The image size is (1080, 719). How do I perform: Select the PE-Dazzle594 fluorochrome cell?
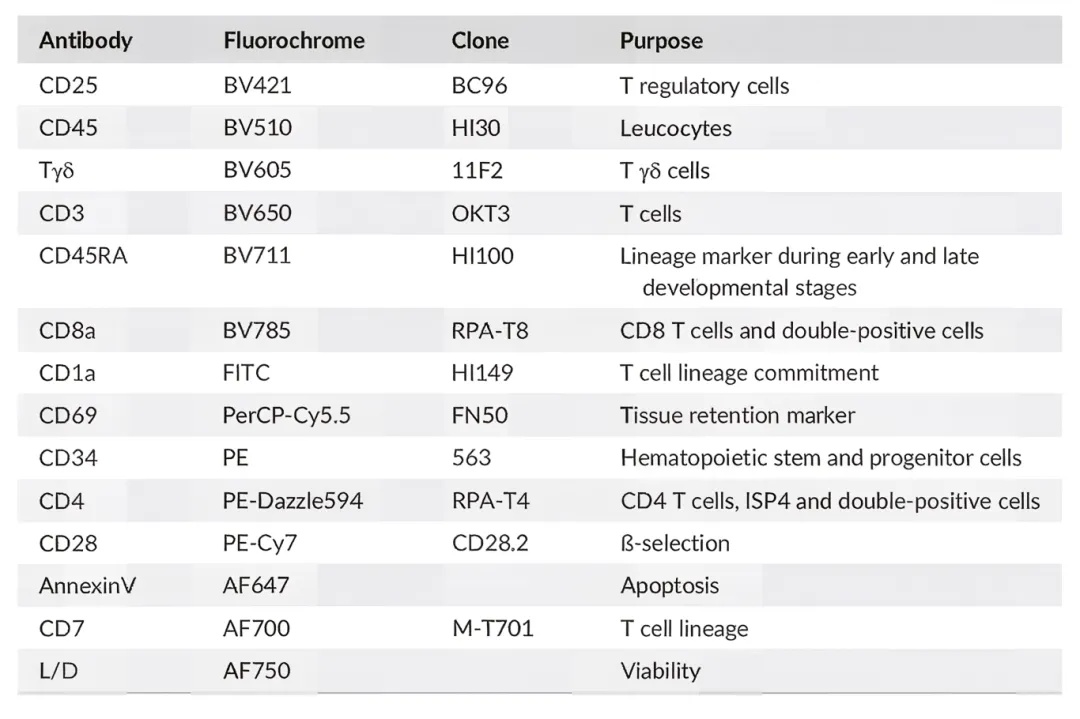point(293,501)
